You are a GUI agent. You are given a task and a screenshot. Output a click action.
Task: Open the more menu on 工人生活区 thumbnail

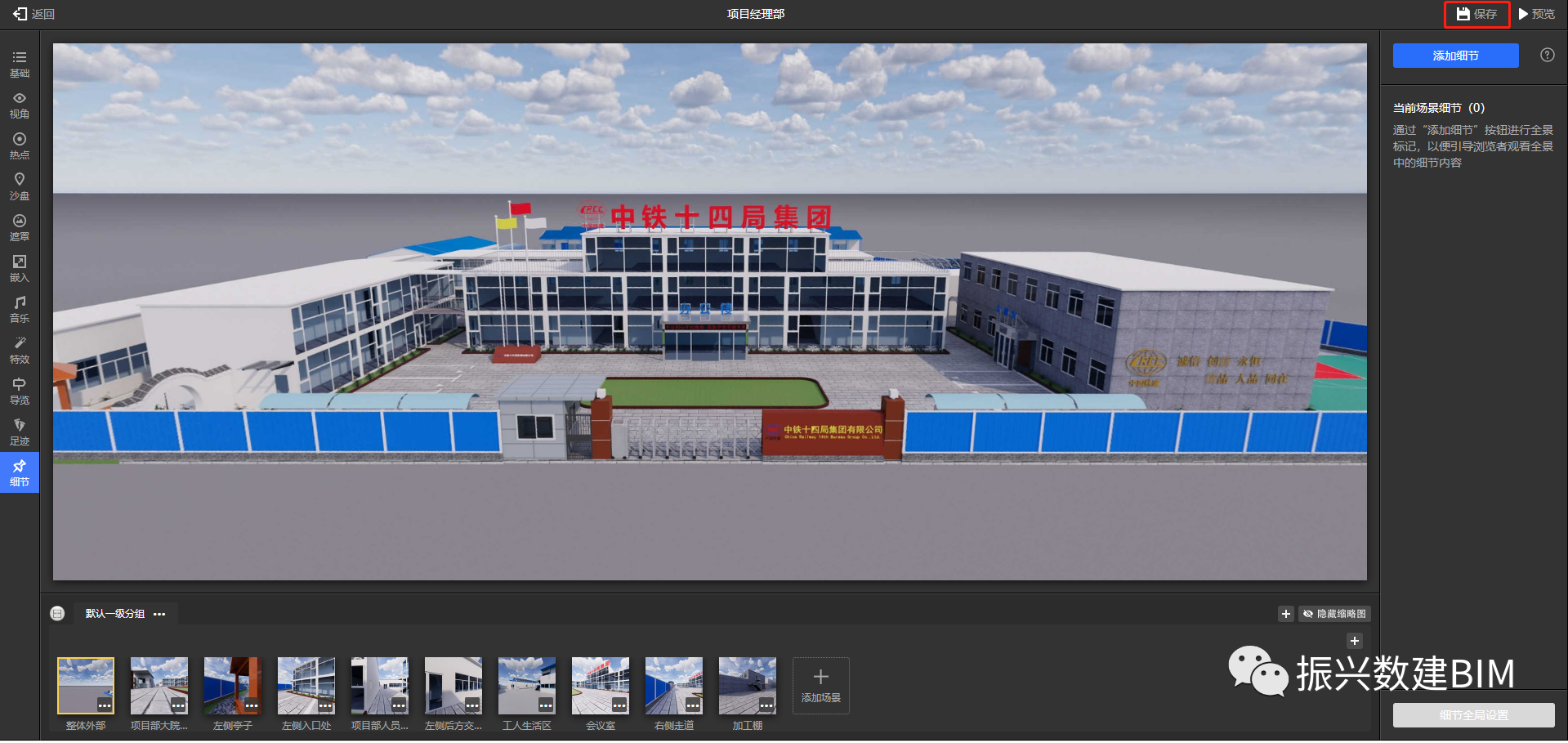click(546, 705)
